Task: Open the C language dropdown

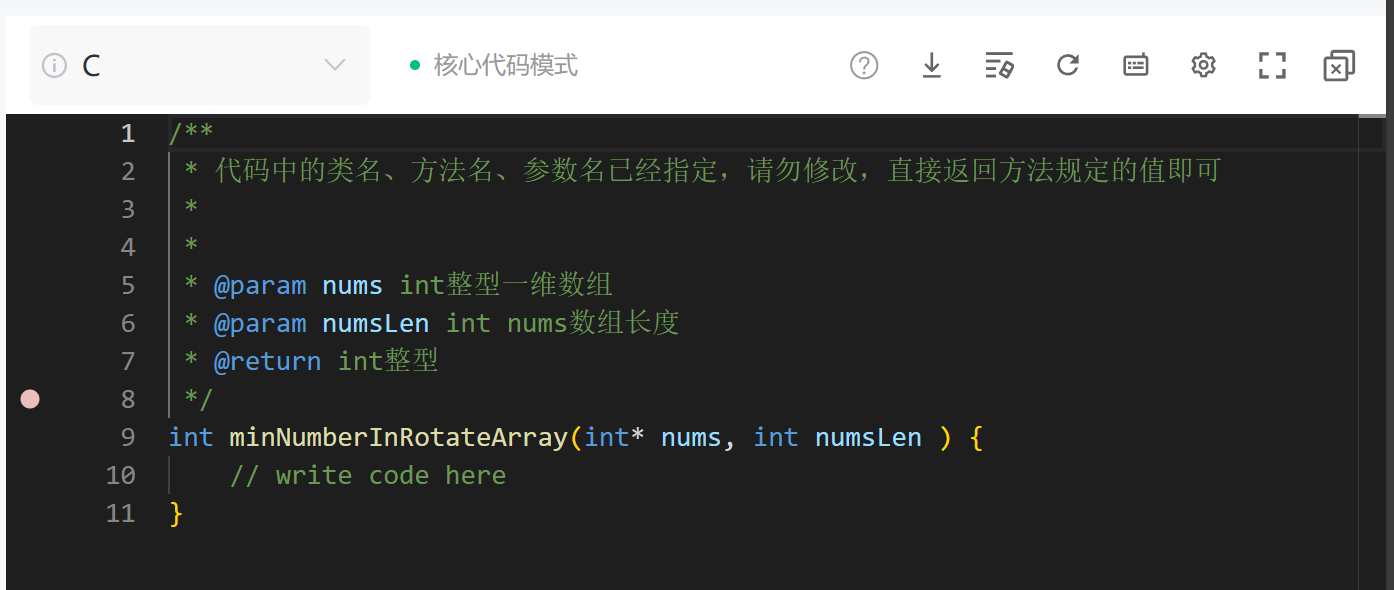Action: [x=200, y=66]
